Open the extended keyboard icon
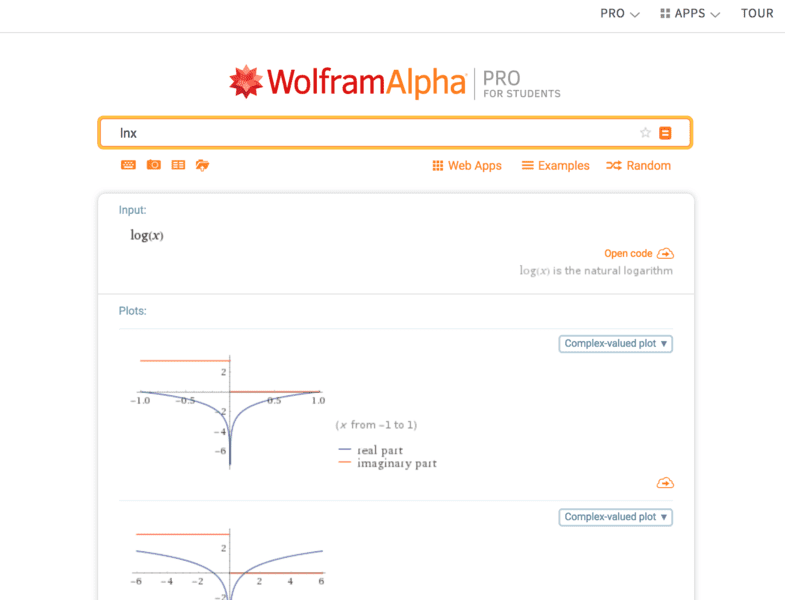Image resolution: width=785 pixels, height=600 pixels. [128, 165]
